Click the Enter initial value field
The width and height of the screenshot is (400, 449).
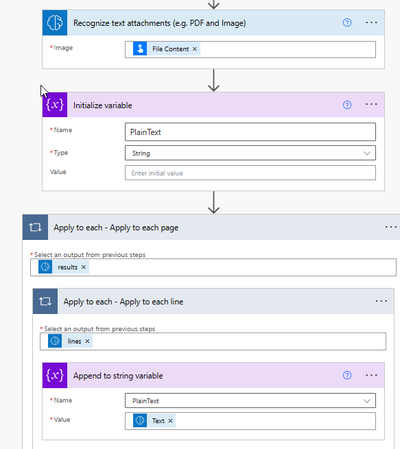pos(250,173)
